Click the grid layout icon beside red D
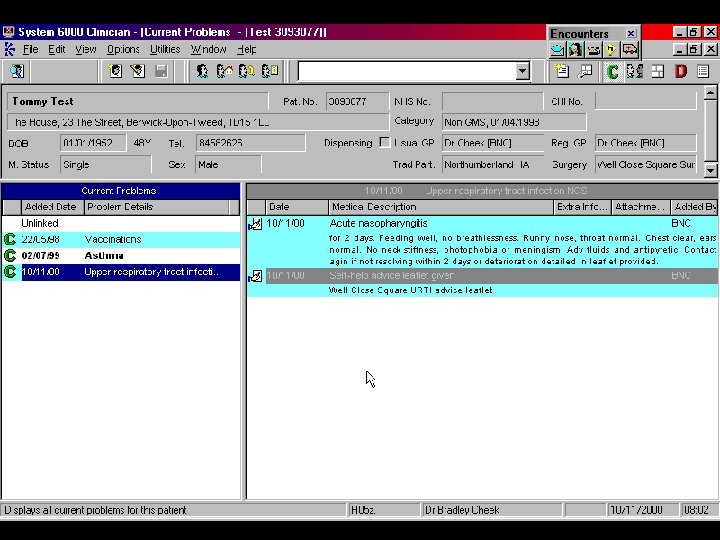This screenshot has height=540, width=720. (x=658, y=71)
